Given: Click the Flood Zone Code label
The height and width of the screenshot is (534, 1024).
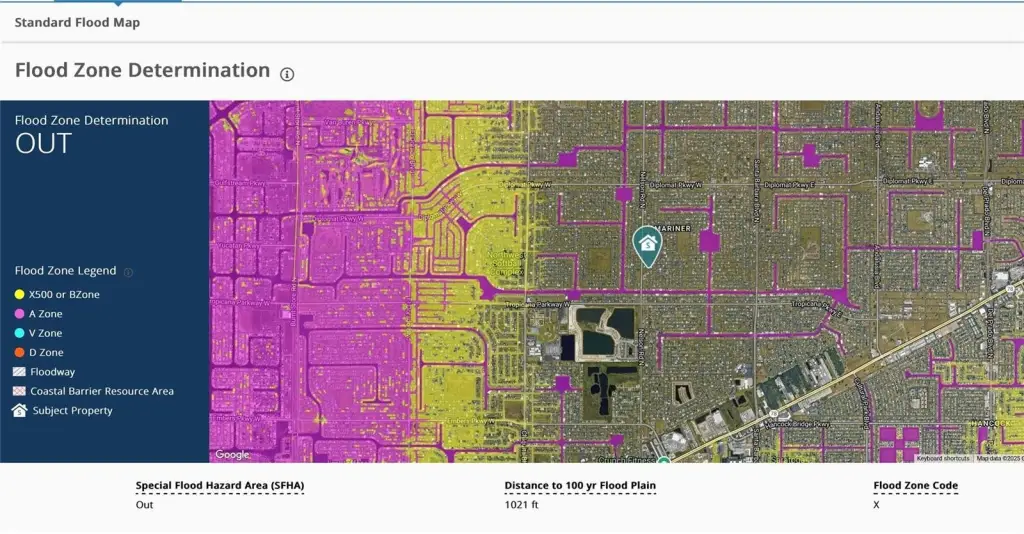Looking at the screenshot, I should click(x=915, y=486).
